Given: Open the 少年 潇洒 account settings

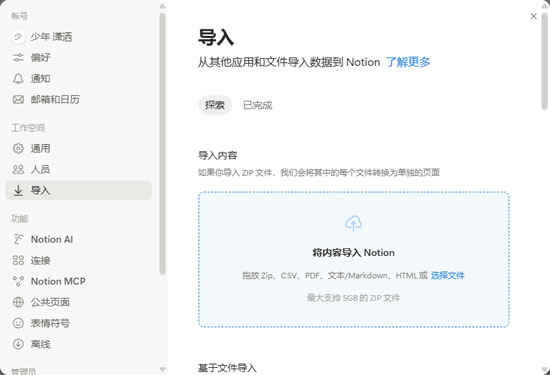Looking at the screenshot, I should point(79,36).
